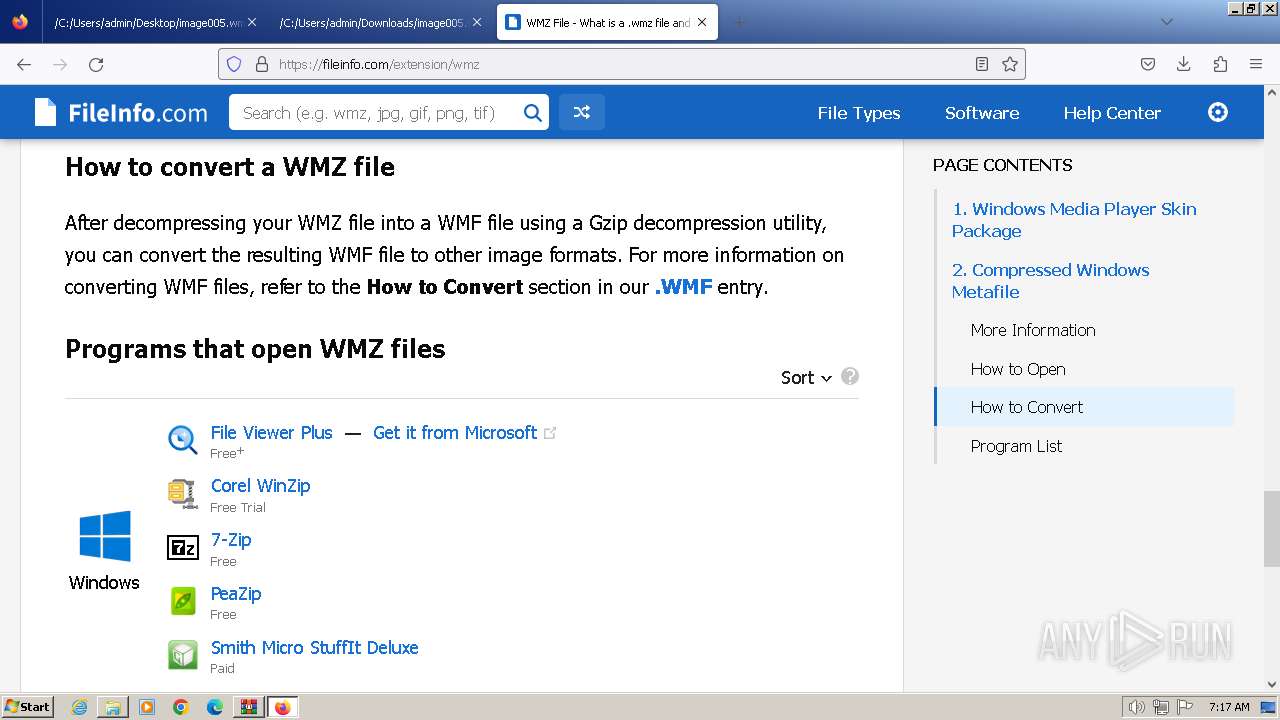This screenshot has width=1280, height=720.
Task: Open the extensions puzzle icon
Action: click(x=1220, y=64)
